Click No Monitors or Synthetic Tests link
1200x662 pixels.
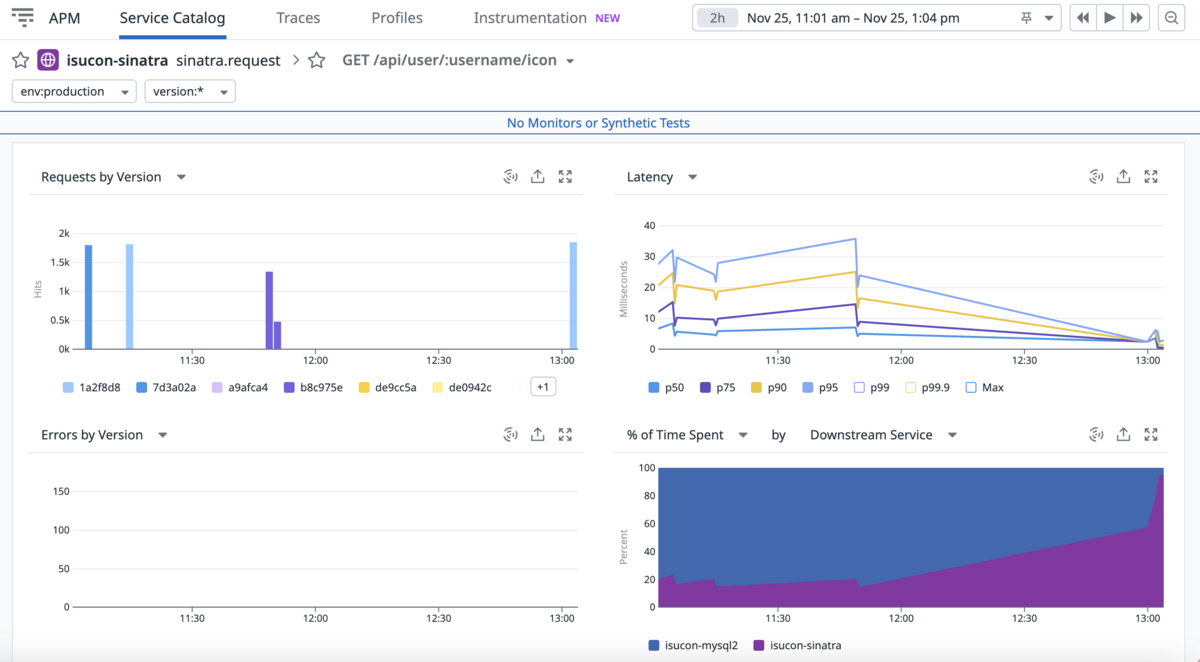click(x=598, y=123)
